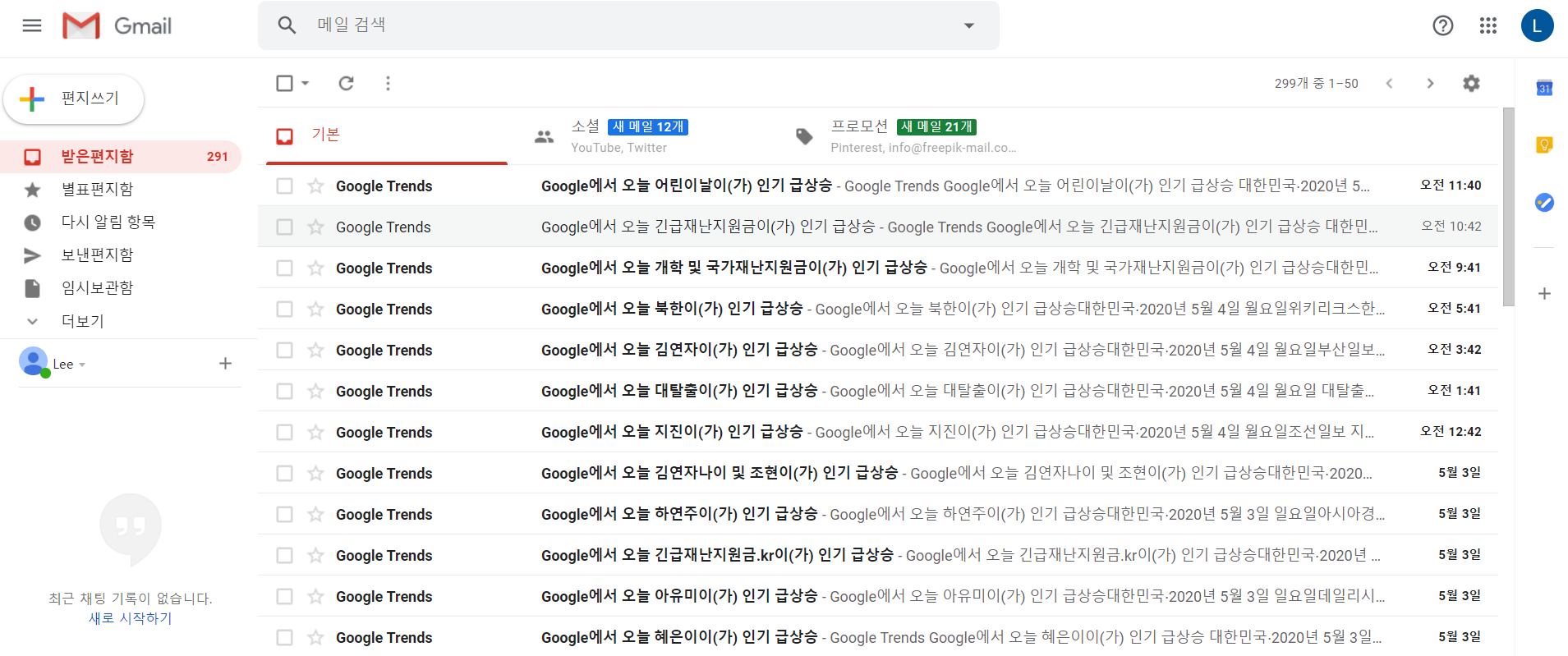The image size is (1568, 656).
Task: Check the 어린이날 email checkbox
Action: point(285,186)
